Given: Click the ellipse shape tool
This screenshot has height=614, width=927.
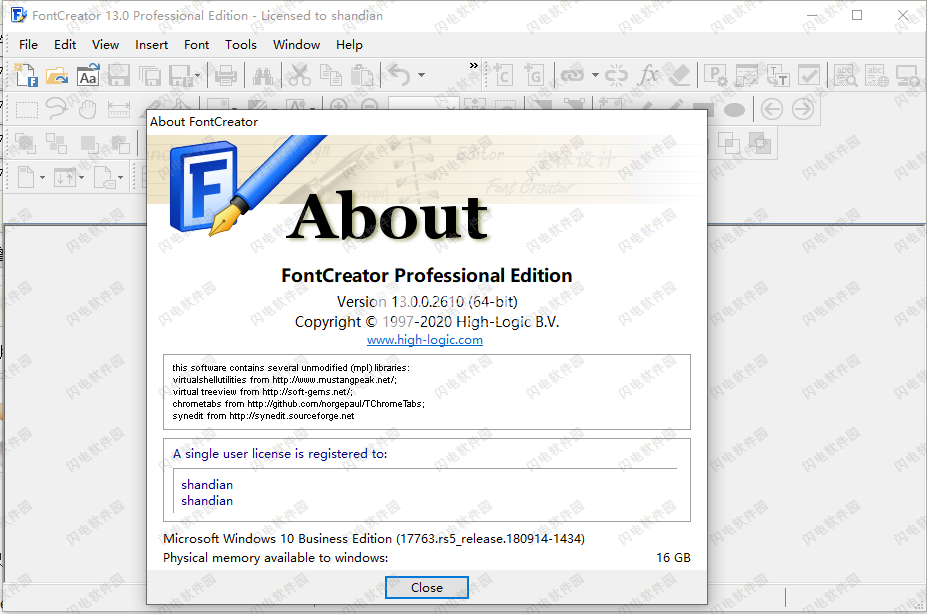Looking at the screenshot, I should point(734,110).
